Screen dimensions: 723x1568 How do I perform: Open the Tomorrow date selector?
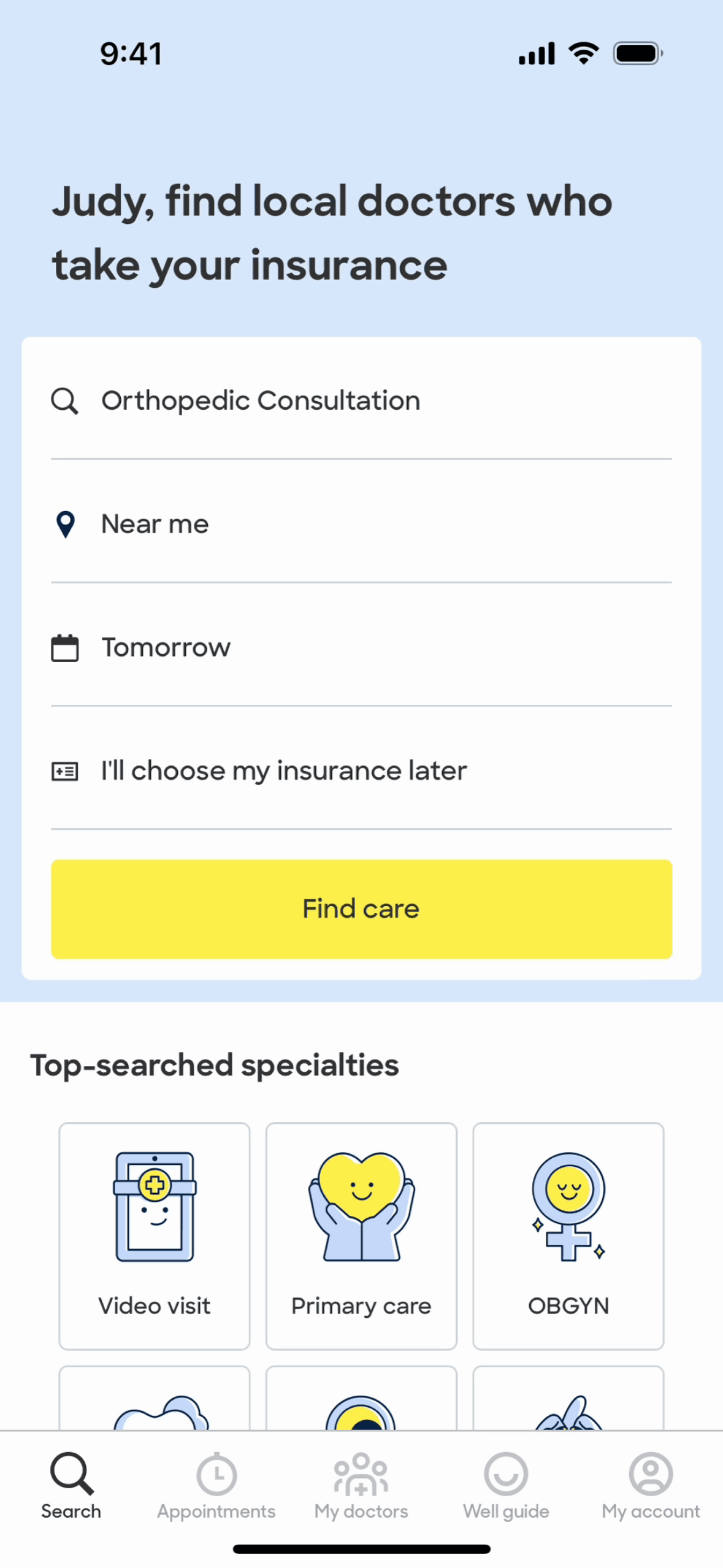point(361,648)
